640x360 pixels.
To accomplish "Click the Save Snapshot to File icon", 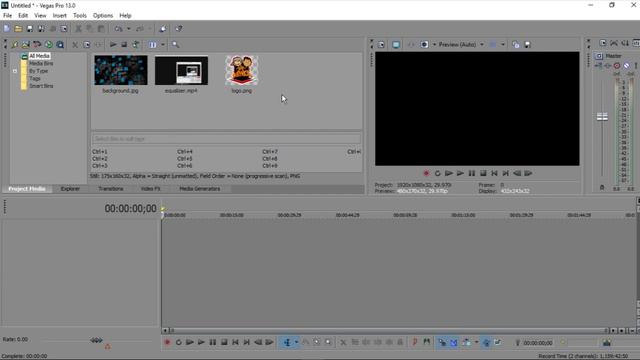I will pyautogui.click(x=527, y=44).
